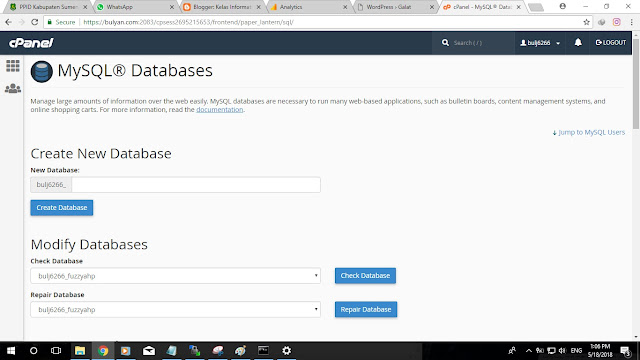Open Check Database dropdown list
640x360 pixels.
point(176,276)
